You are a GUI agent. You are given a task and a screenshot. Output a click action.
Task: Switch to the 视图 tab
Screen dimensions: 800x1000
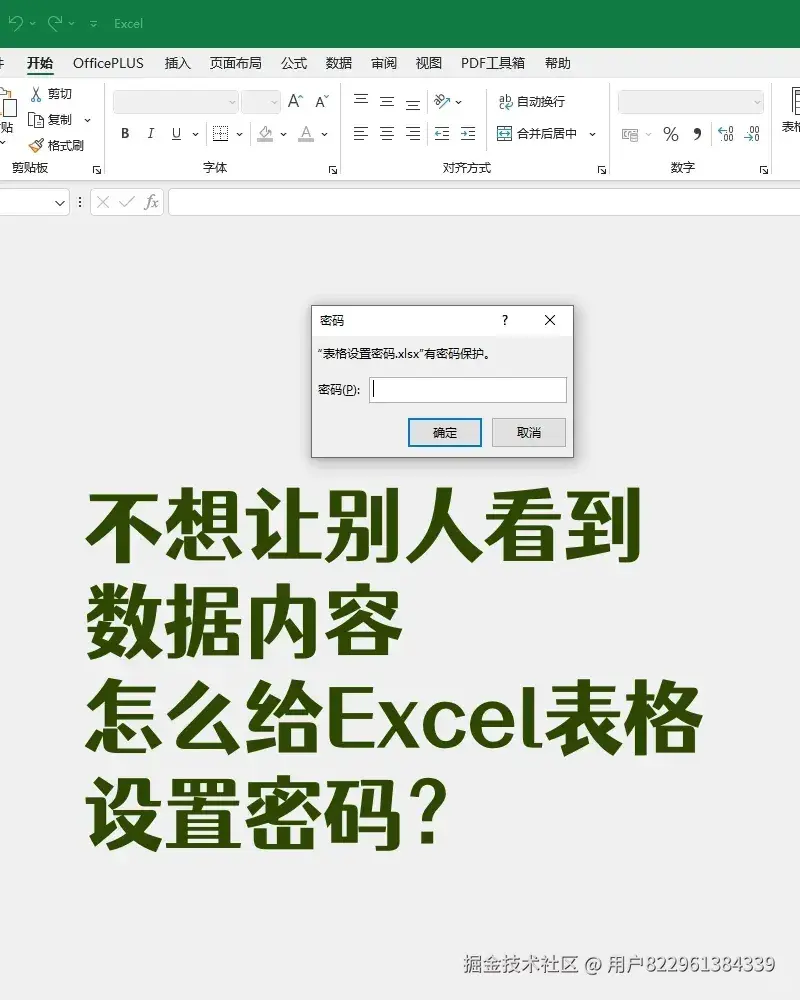coord(429,63)
